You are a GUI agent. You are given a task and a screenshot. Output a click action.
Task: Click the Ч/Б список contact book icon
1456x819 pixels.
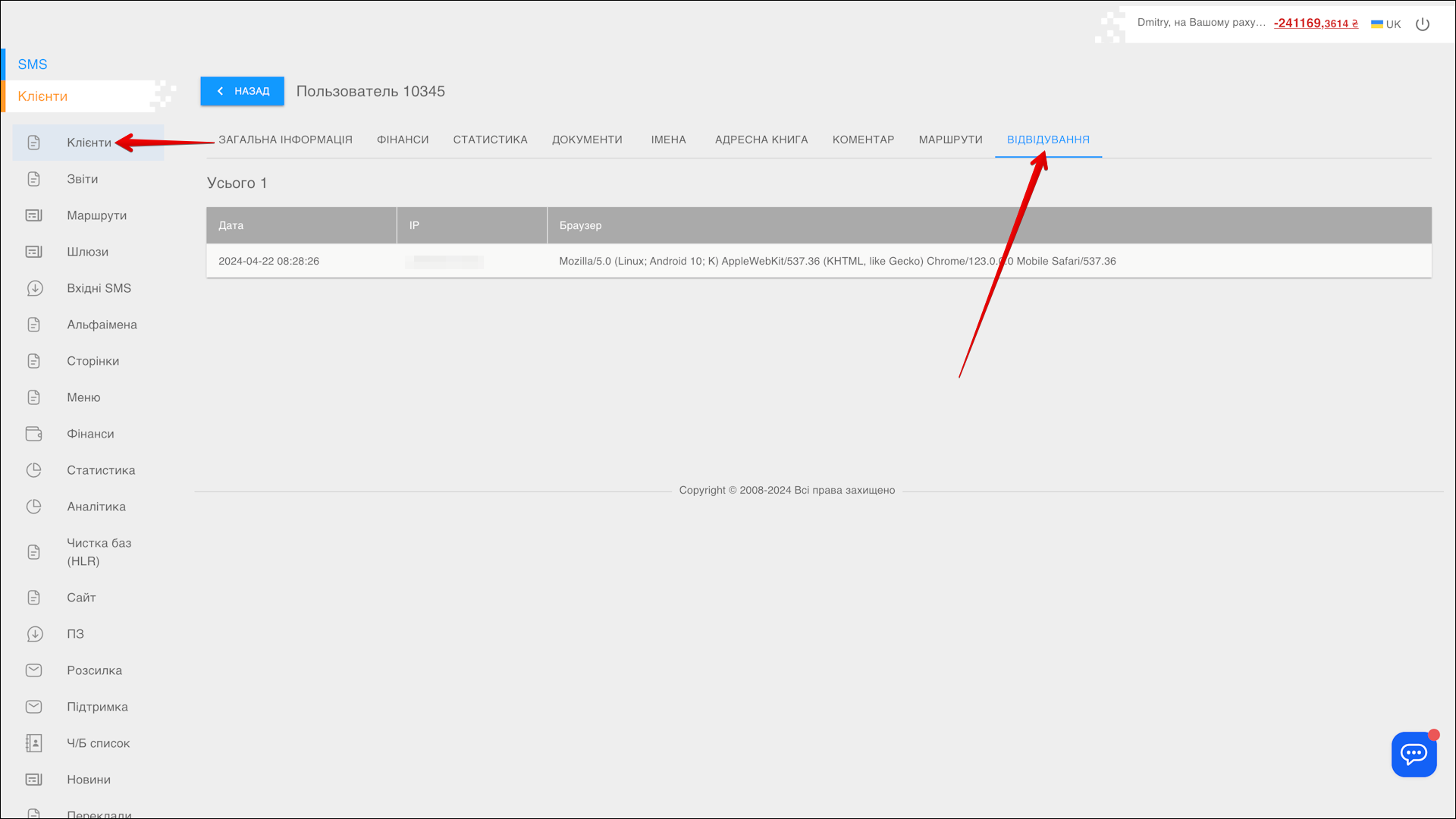[34, 743]
